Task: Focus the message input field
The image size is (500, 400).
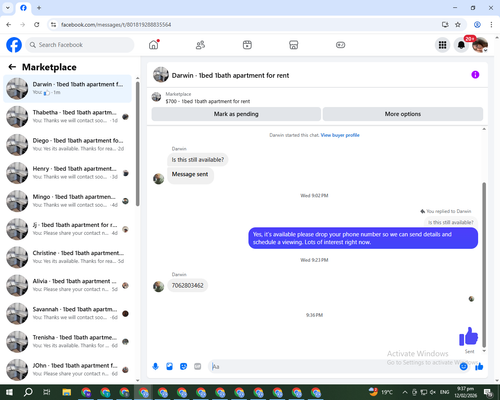Action: pos(333,367)
